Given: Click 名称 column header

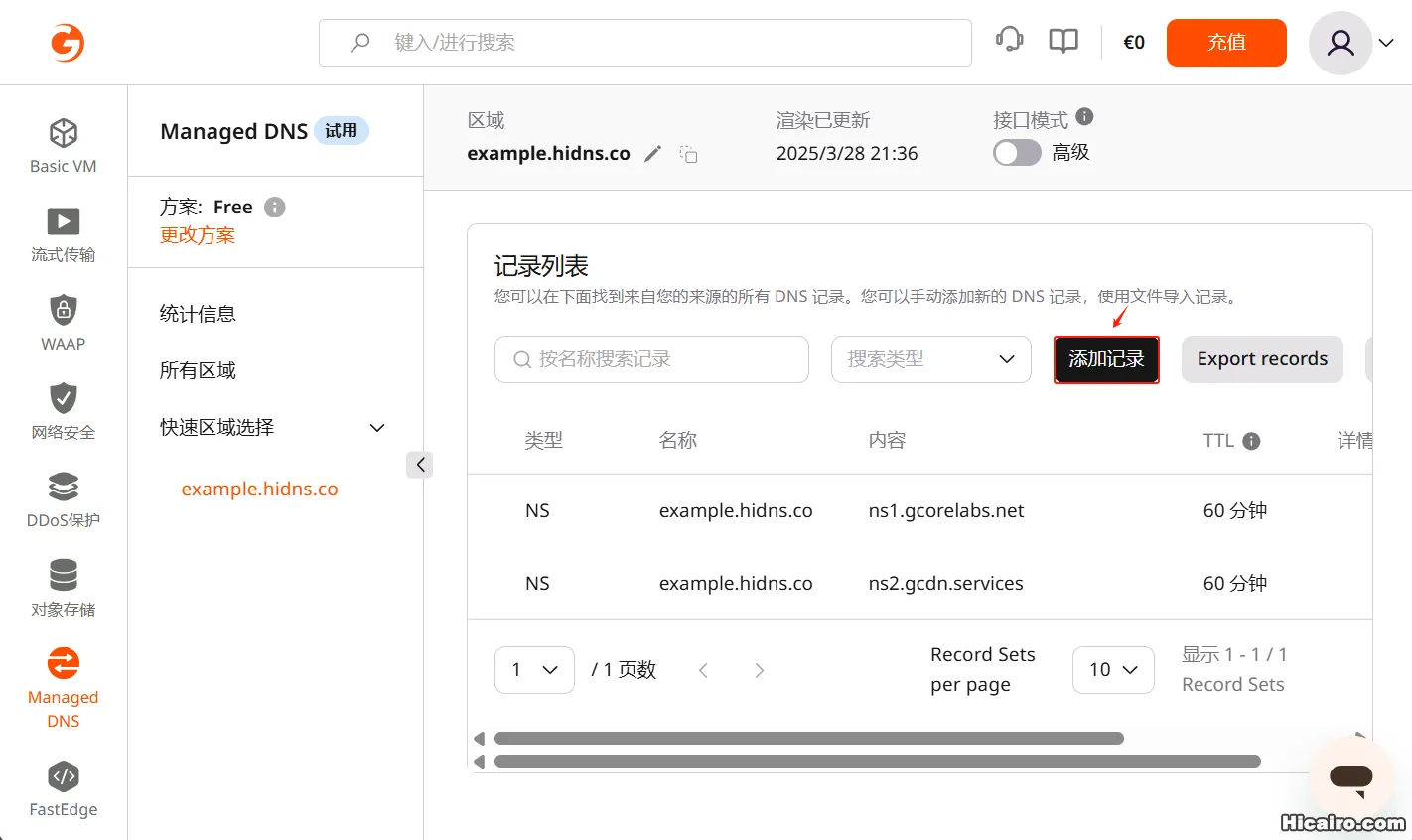Looking at the screenshot, I should tap(678, 441).
